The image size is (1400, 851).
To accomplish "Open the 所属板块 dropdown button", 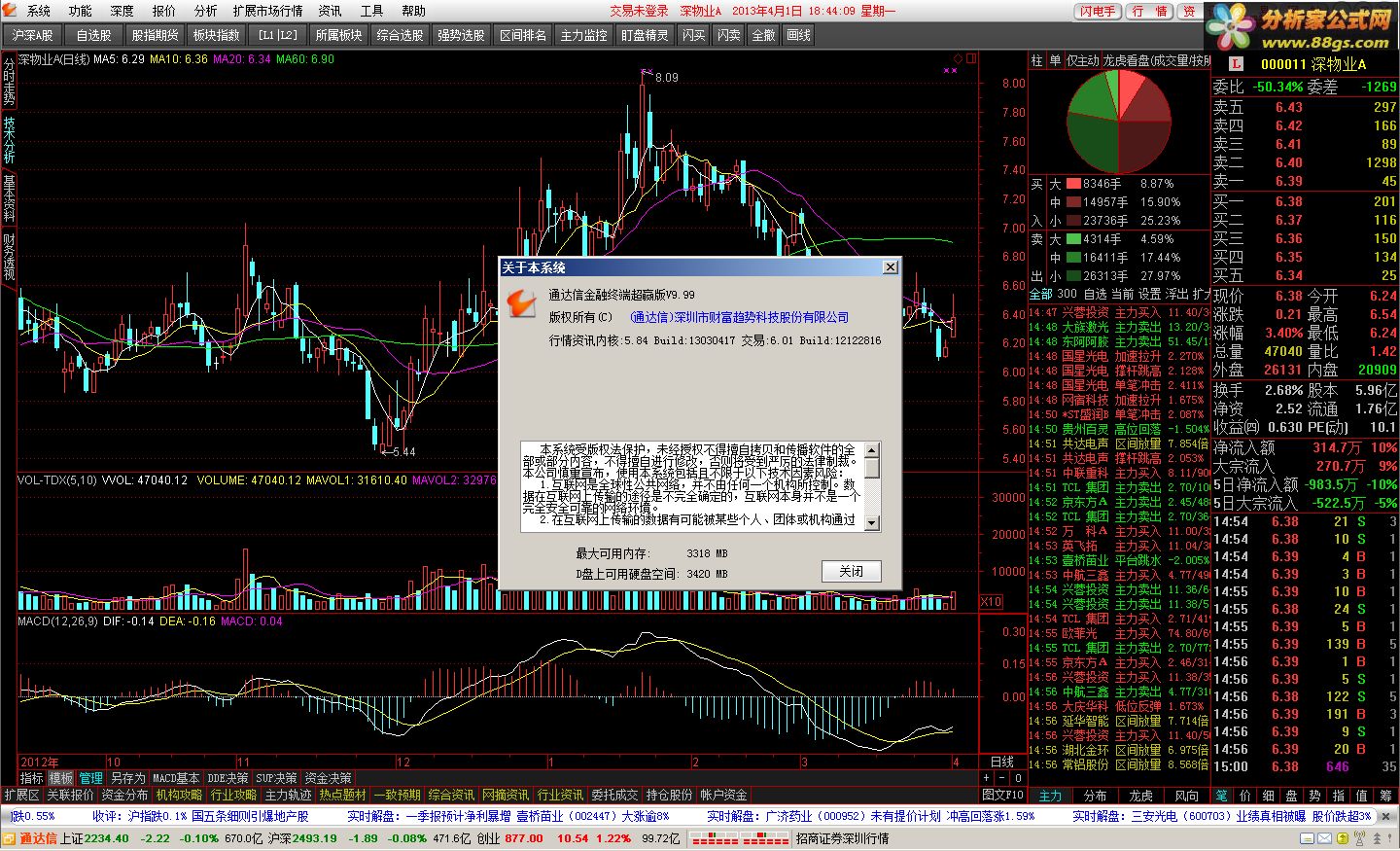I will click(x=338, y=35).
